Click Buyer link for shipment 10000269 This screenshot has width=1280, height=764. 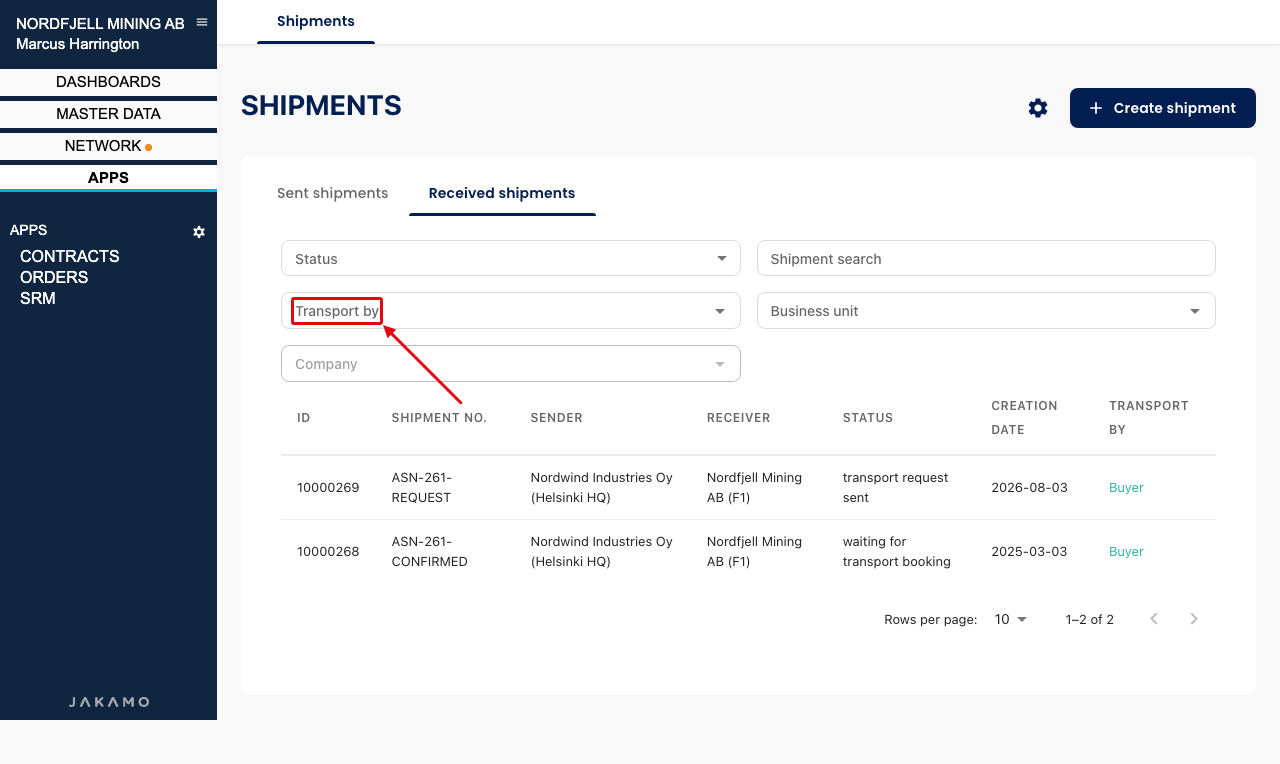tap(1126, 488)
